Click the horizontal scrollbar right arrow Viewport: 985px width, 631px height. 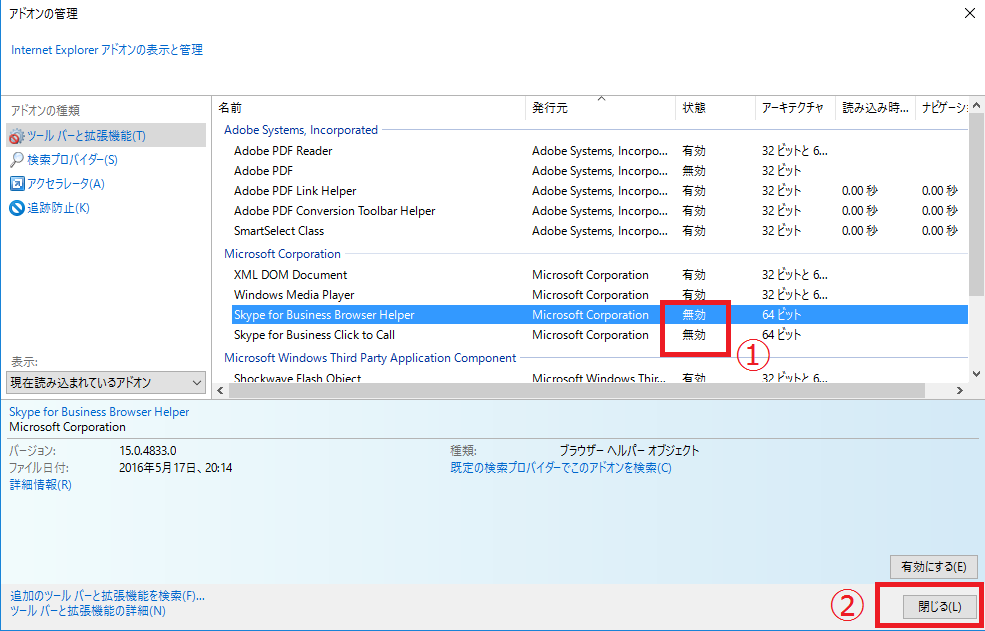click(959, 391)
